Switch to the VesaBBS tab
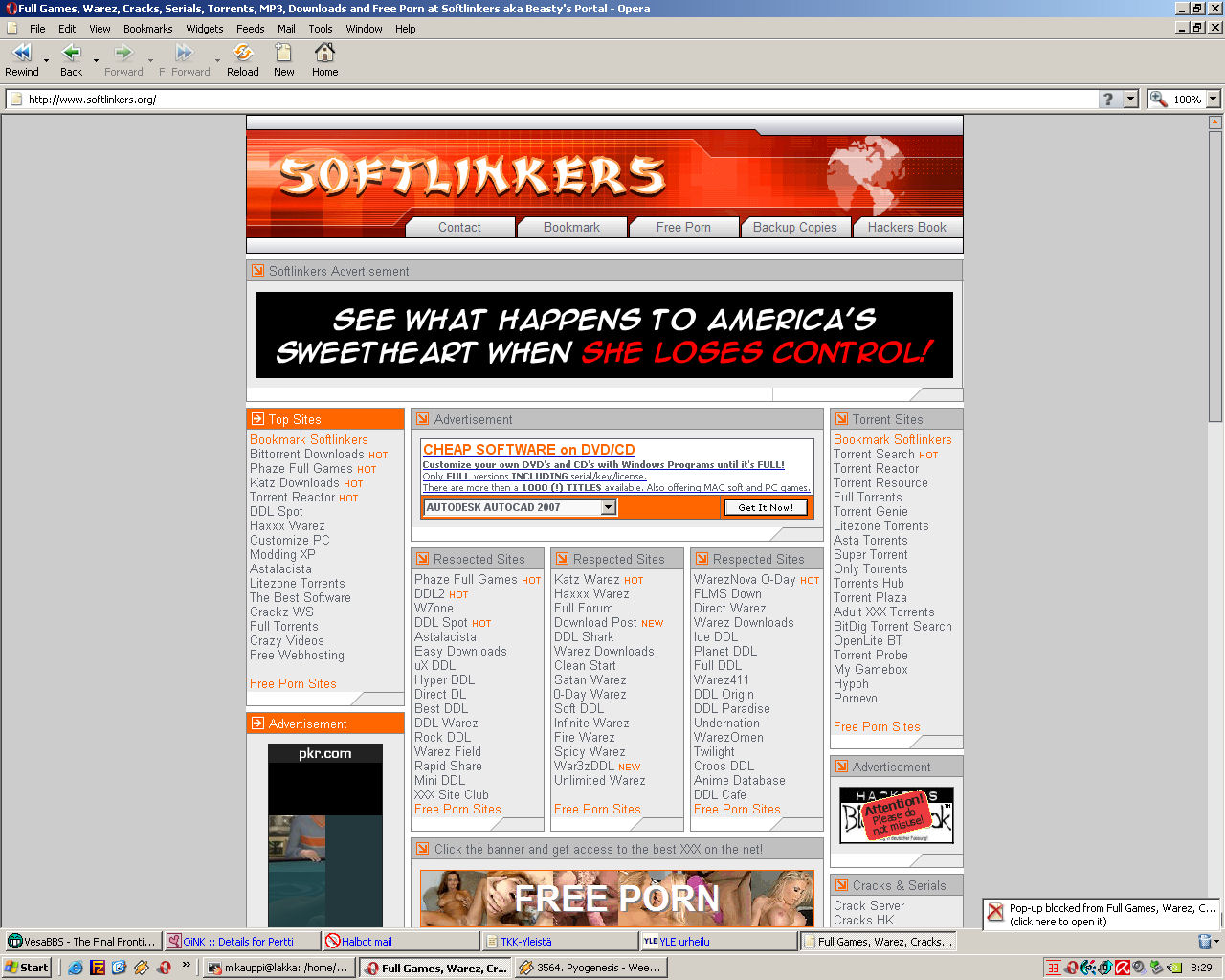Viewport: 1225px width, 980px height. click(x=81, y=942)
